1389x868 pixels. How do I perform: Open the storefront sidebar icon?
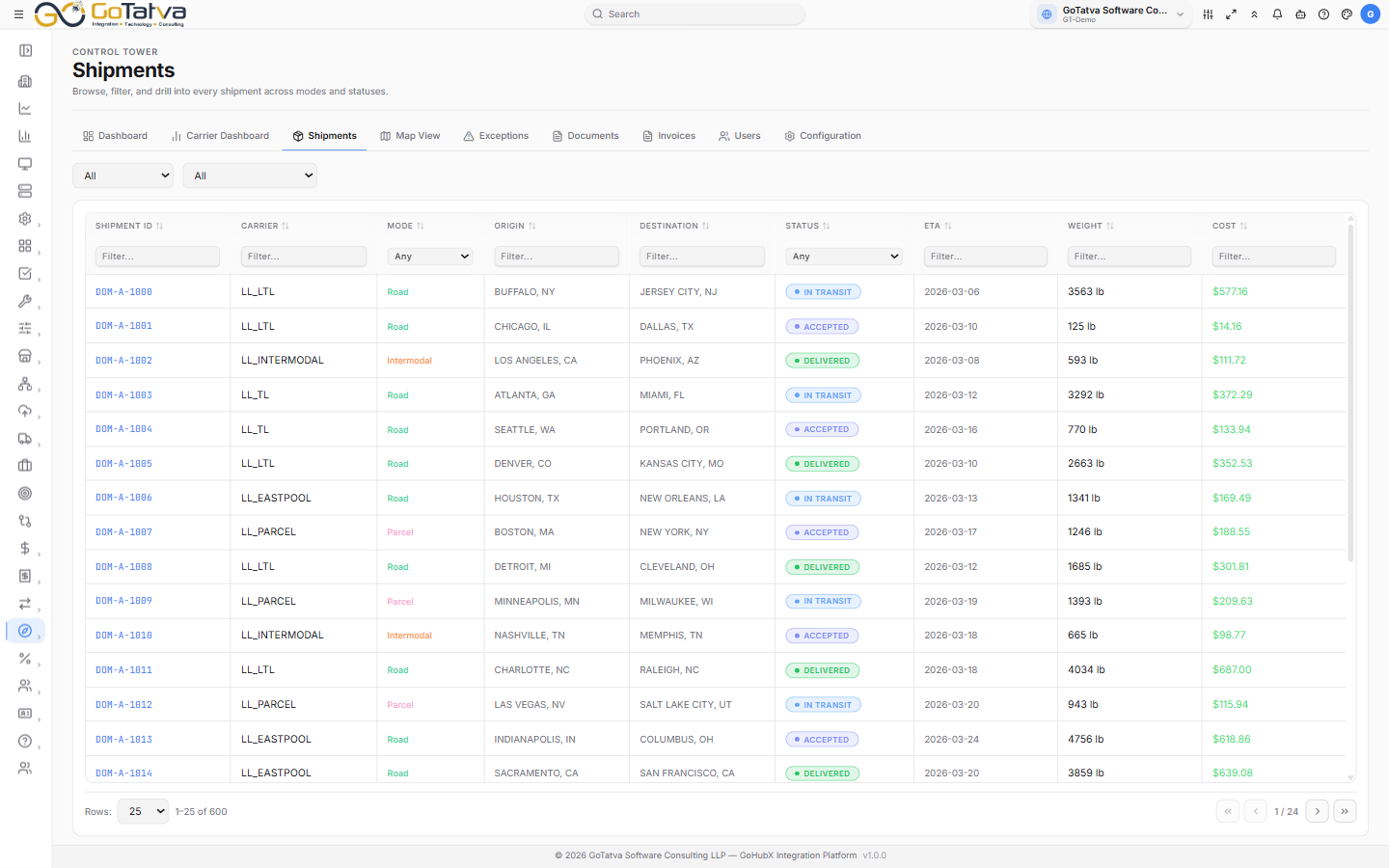click(25, 356)
